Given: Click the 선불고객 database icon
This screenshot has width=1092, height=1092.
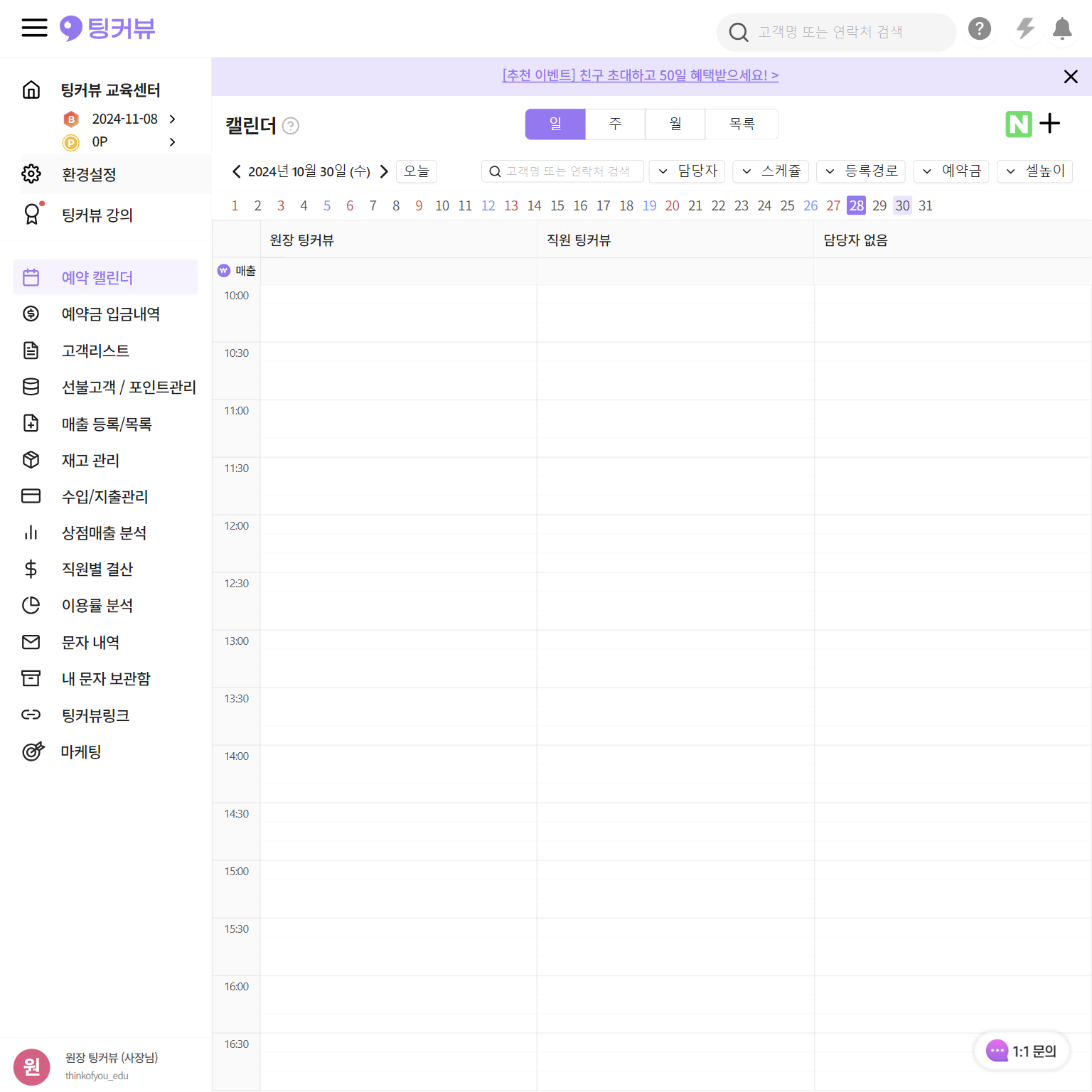Looking at the screenshot, I should 31,387.
